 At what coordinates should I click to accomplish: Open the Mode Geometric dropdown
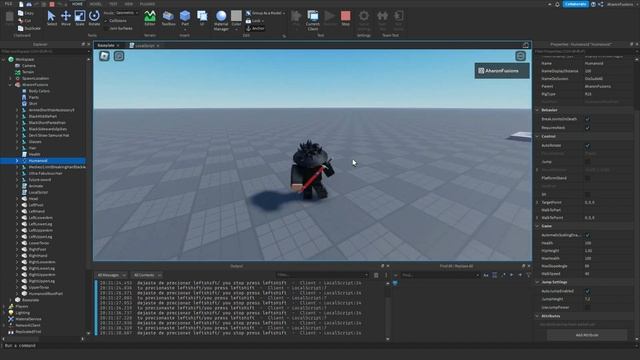click(x=126, y=13)
